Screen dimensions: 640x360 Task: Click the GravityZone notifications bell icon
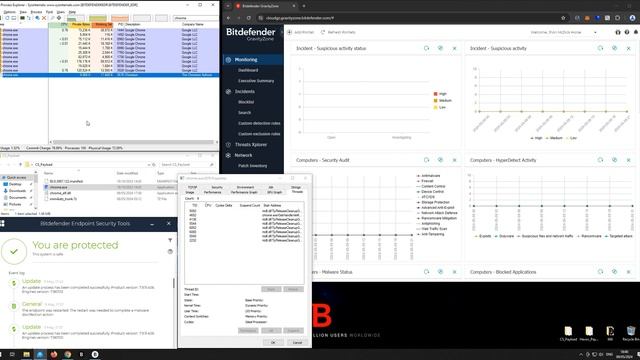tap(636, 32)
